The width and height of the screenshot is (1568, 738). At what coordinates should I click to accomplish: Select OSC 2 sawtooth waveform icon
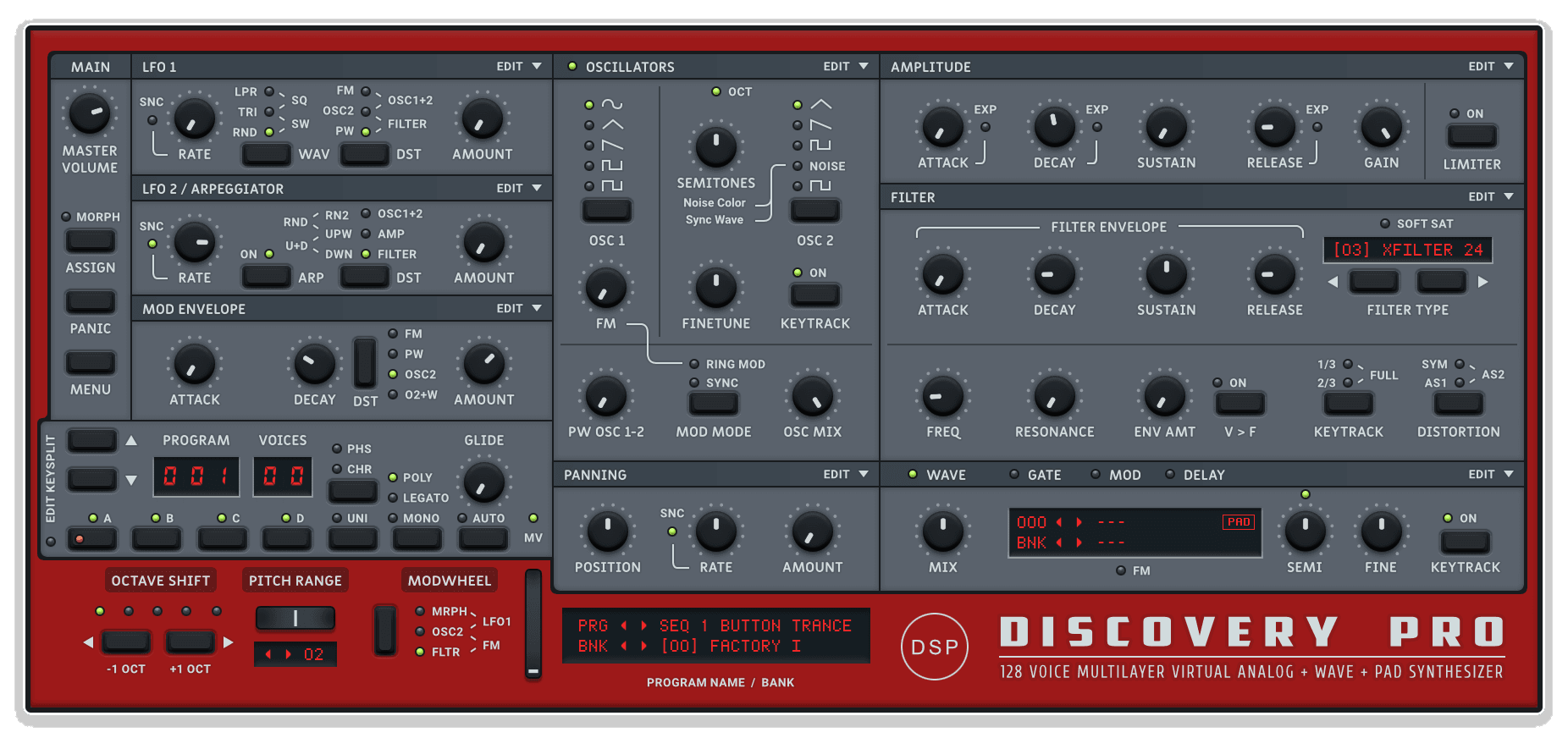pyautogui.click(x=820, y=125)
